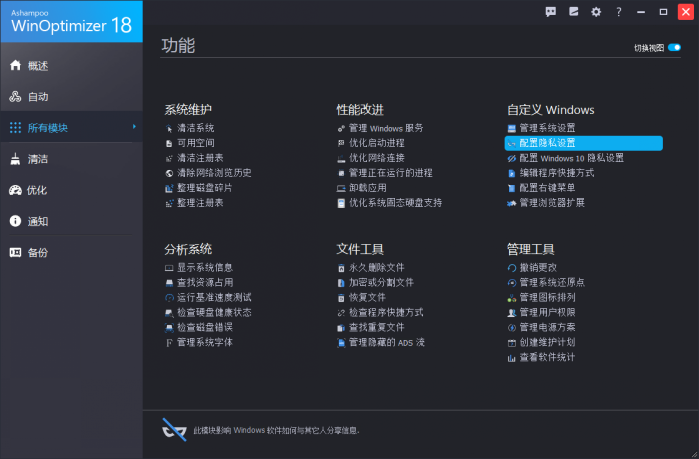
Task: Click the icon beside 管理图标排列
Action: [512, 298]
